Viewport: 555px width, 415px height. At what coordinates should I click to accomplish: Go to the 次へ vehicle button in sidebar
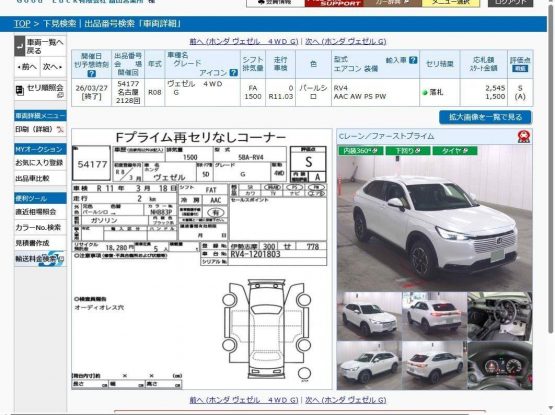53,67
